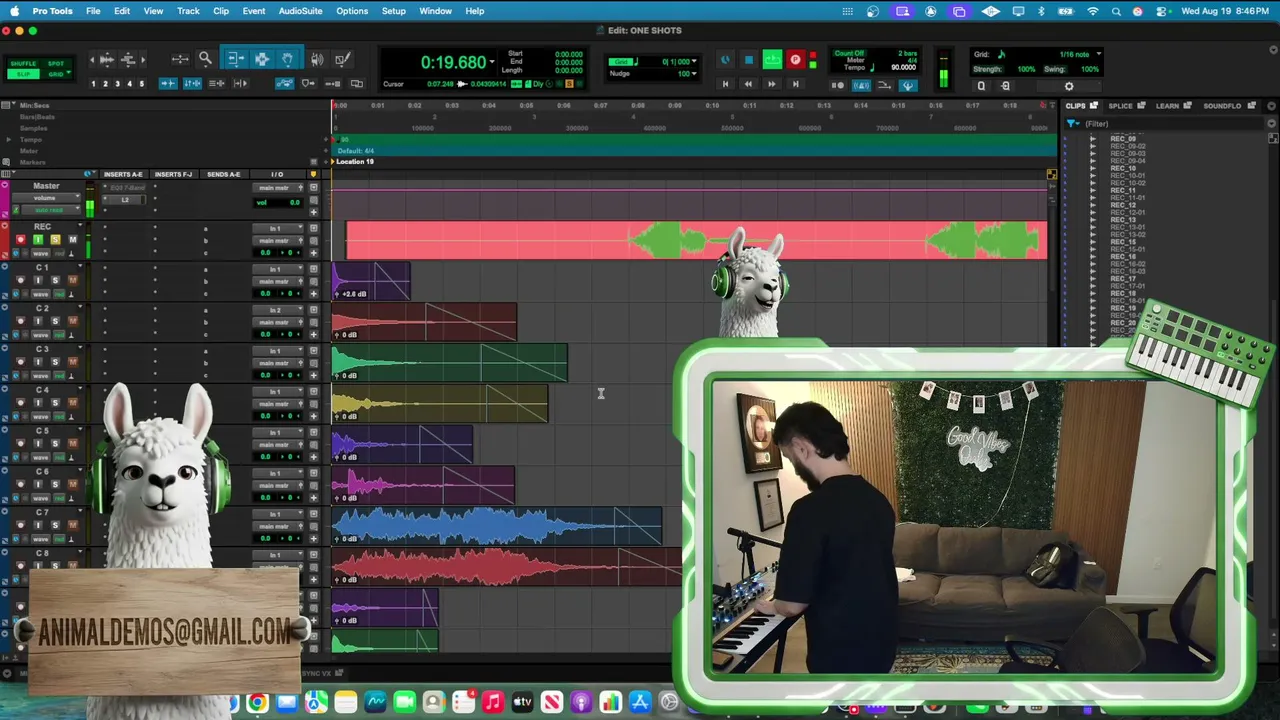
Task: Open the Track menu
Action: [188, 11]
